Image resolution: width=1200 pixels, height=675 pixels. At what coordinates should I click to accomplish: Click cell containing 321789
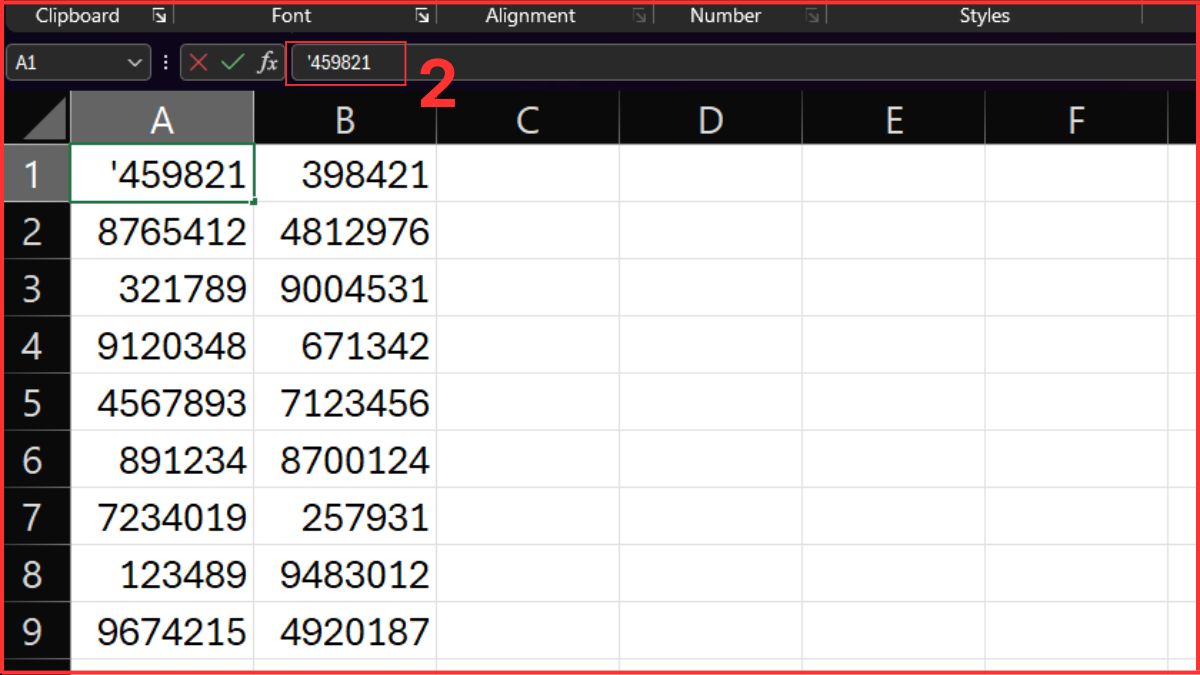[162, 288]
